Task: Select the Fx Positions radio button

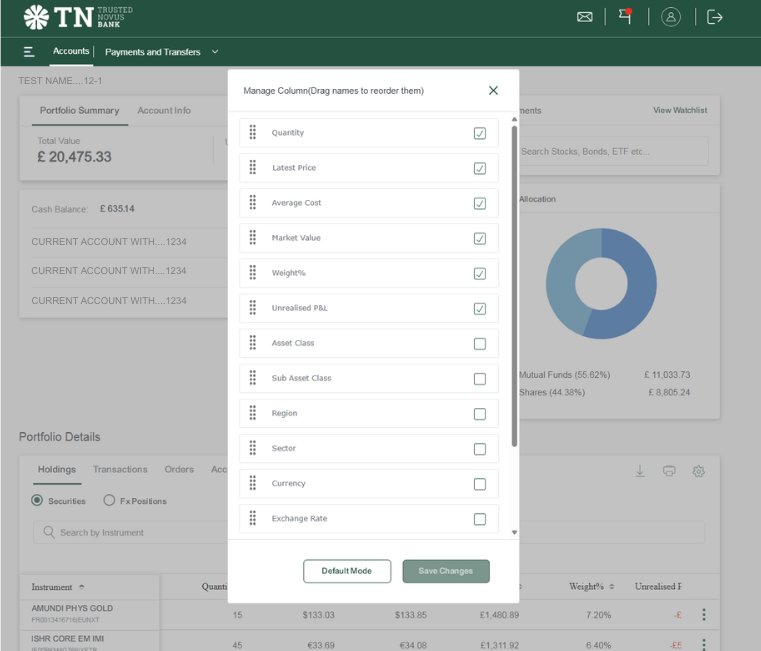Action: point(110,501)
